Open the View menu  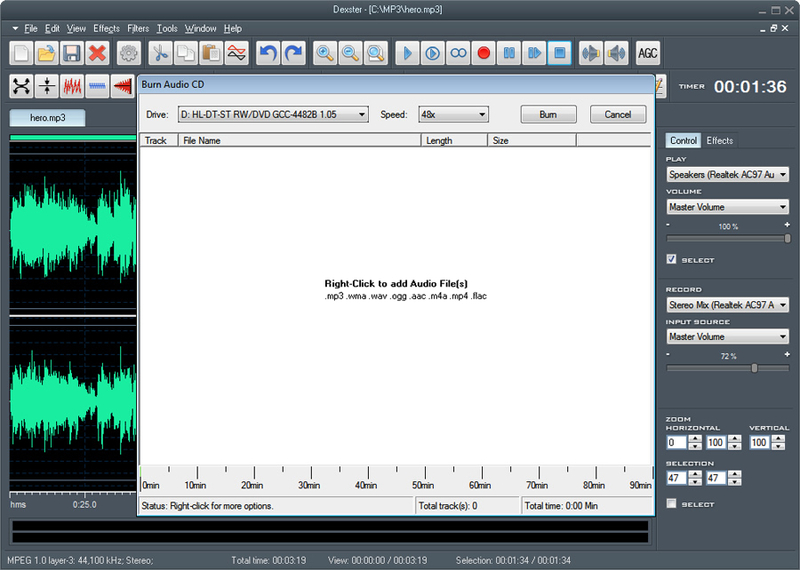76,29
